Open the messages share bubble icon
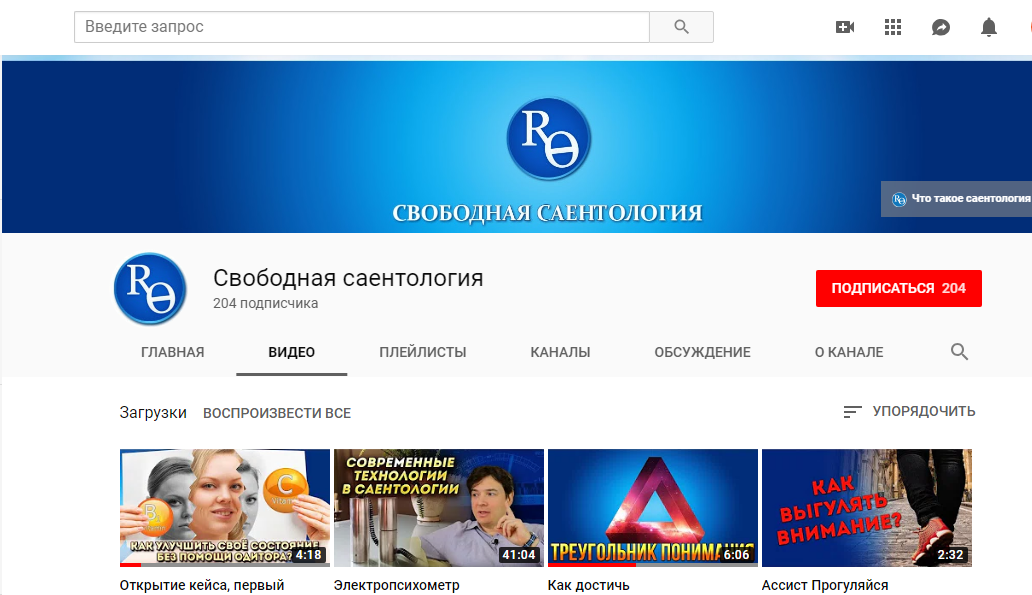1032x595 pixels. 941,27
